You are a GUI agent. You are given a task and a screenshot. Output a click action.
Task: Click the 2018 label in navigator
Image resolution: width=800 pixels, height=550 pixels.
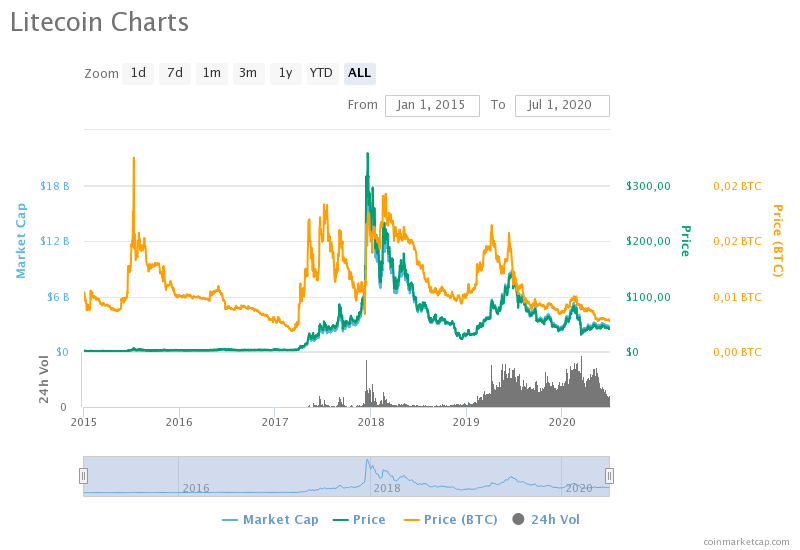(x=387, y=488)
